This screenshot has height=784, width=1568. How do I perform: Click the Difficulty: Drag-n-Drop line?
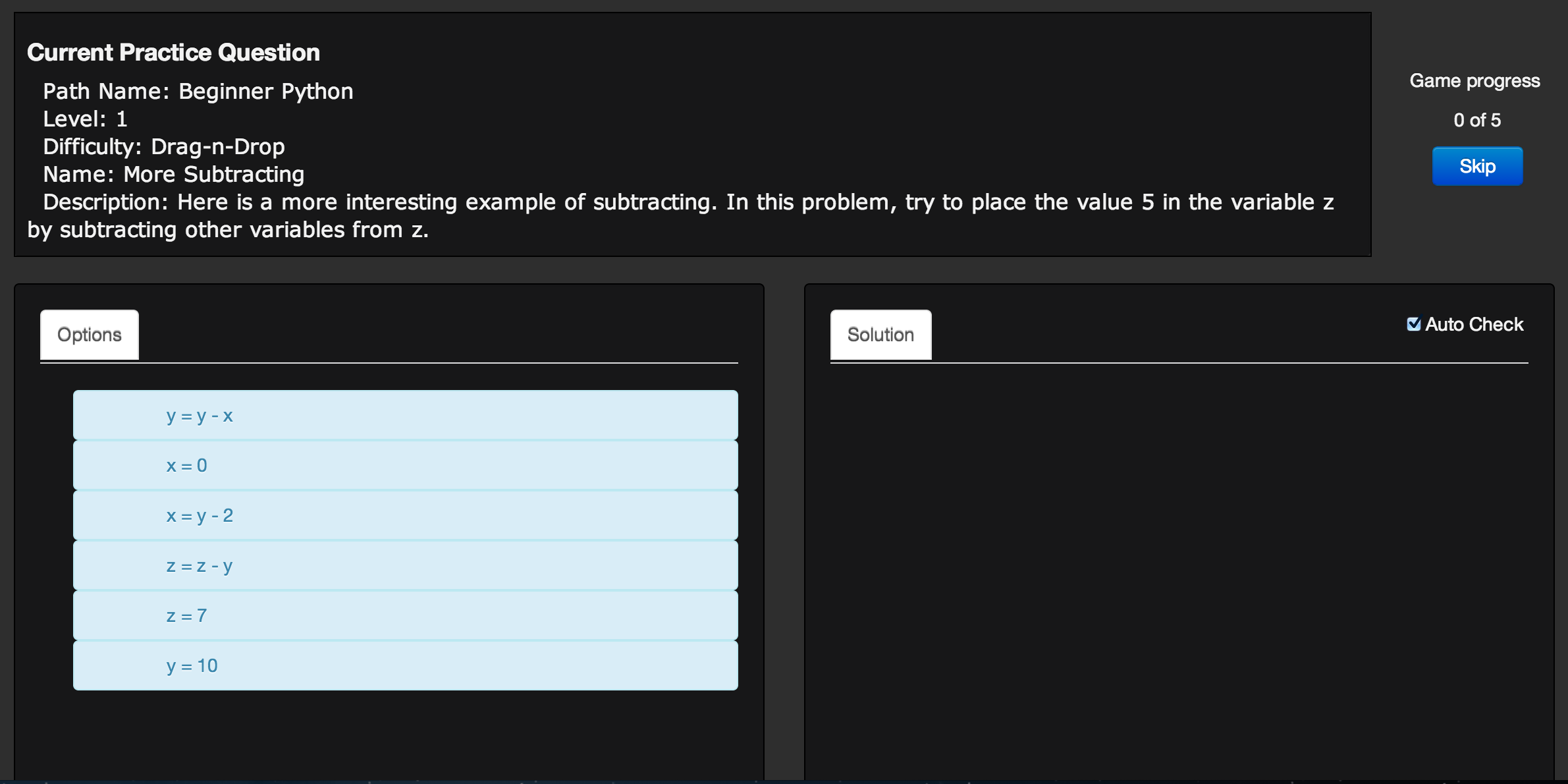coord(163,146)
